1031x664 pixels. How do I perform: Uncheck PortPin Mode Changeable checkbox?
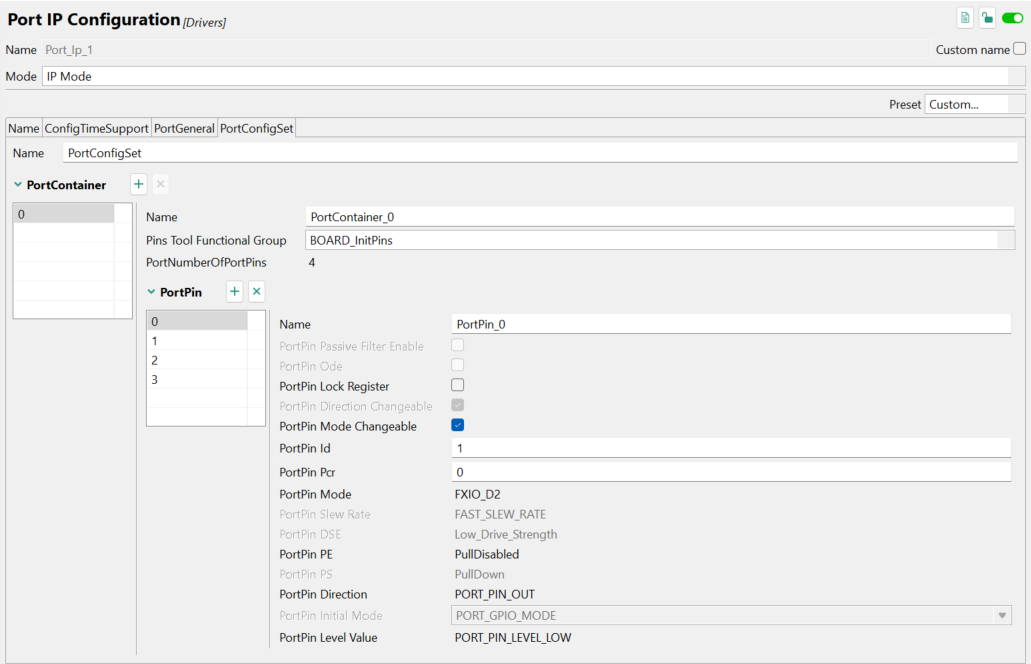458,425
